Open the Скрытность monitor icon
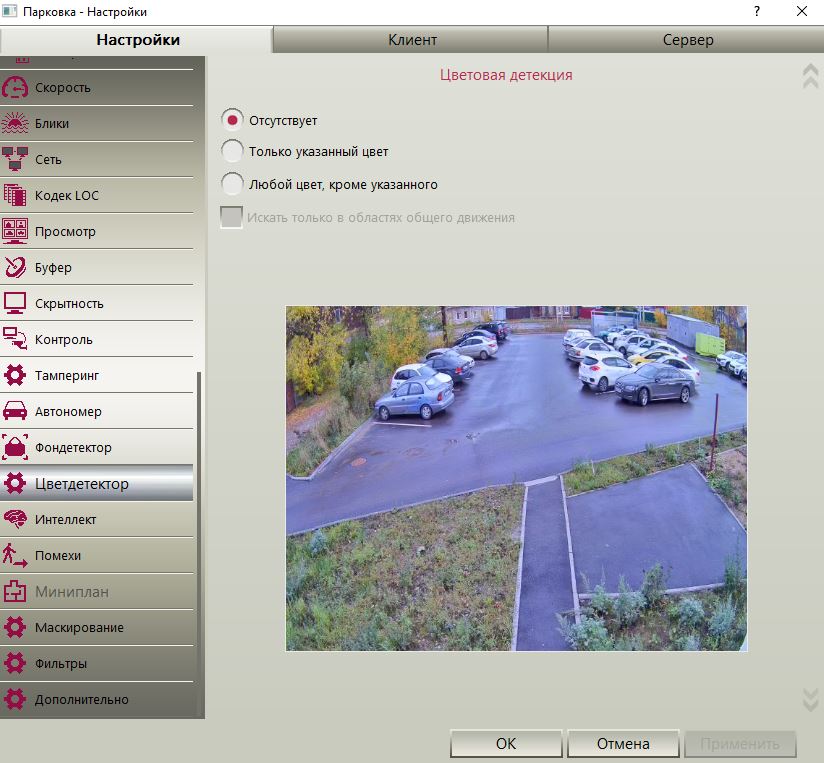 tap(15, 303)
